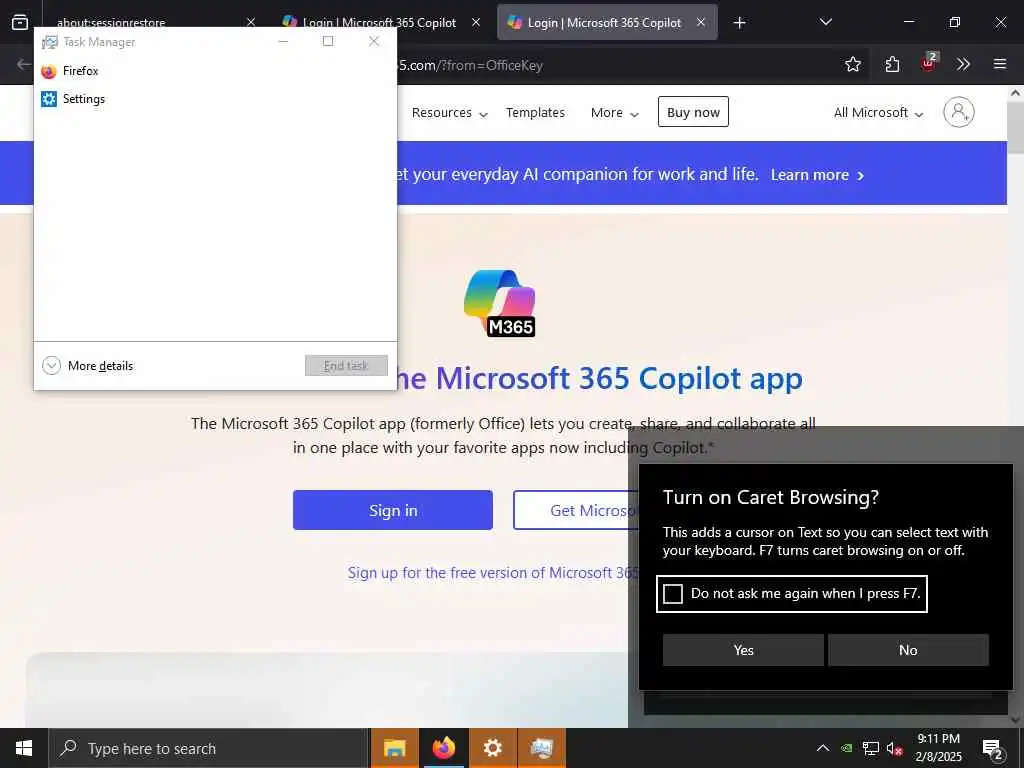Expand More details in Task Manager
Image resolution: width=1024 pixels, height=768 pixels.
pyautogui.click(x=88, y=366)
